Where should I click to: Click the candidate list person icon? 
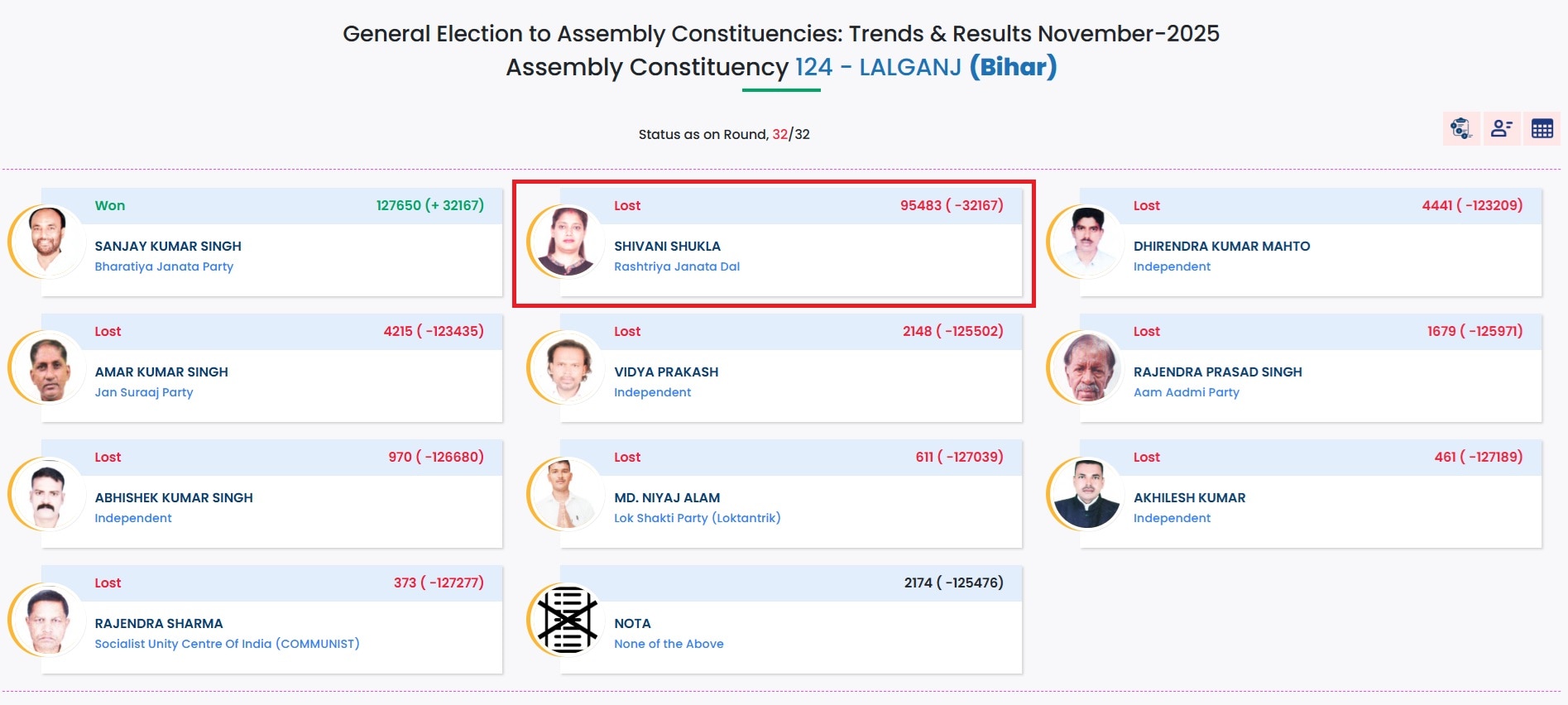coord(1501,129)
